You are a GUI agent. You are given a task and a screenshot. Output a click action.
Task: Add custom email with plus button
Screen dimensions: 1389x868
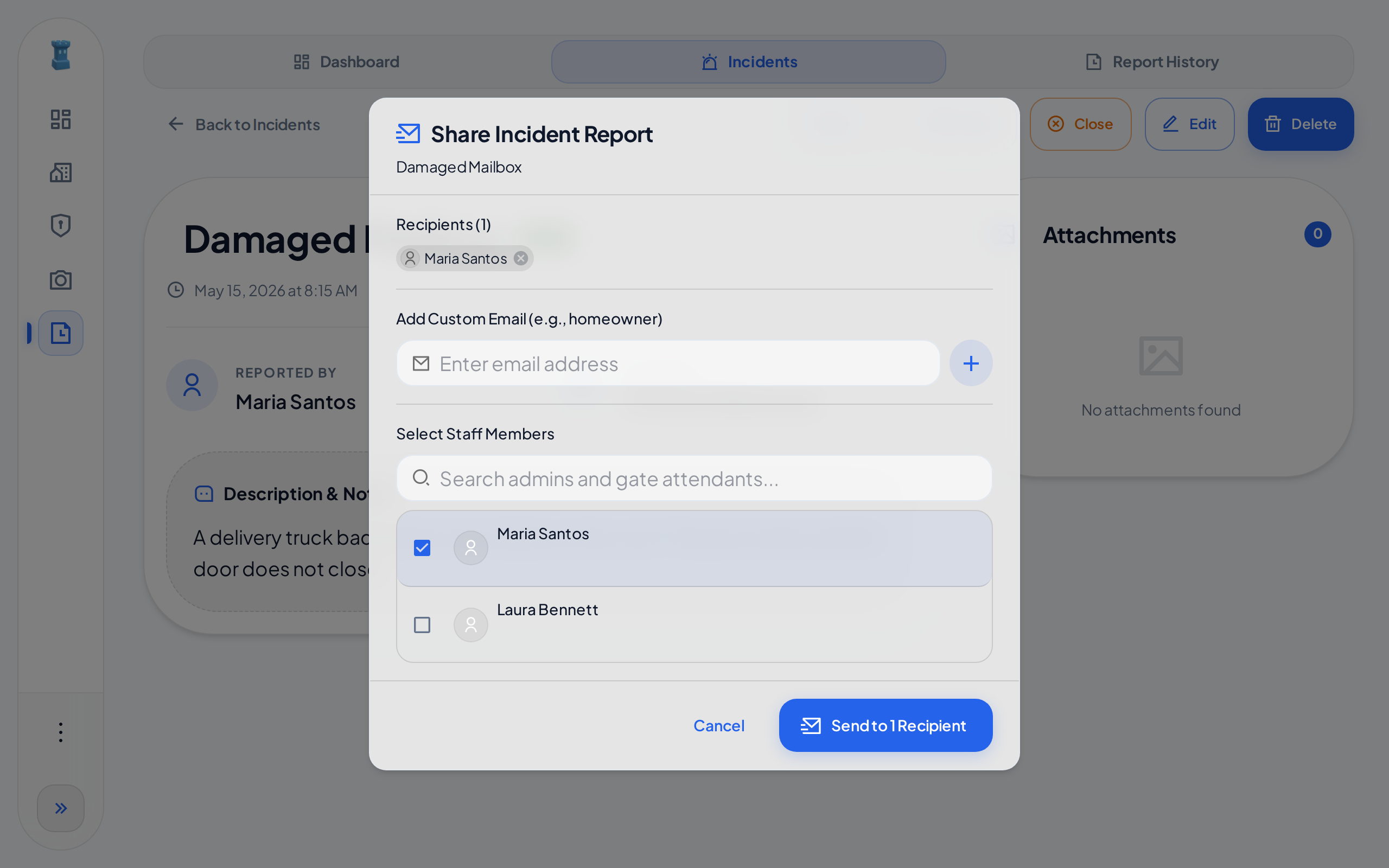click(x=971, y=363)
